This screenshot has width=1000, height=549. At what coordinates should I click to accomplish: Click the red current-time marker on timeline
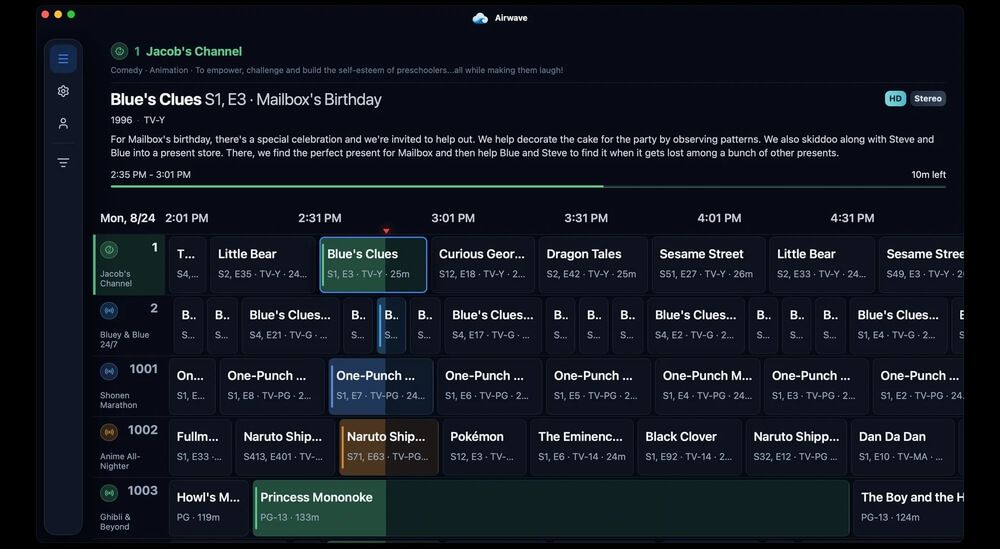[386, 231]
